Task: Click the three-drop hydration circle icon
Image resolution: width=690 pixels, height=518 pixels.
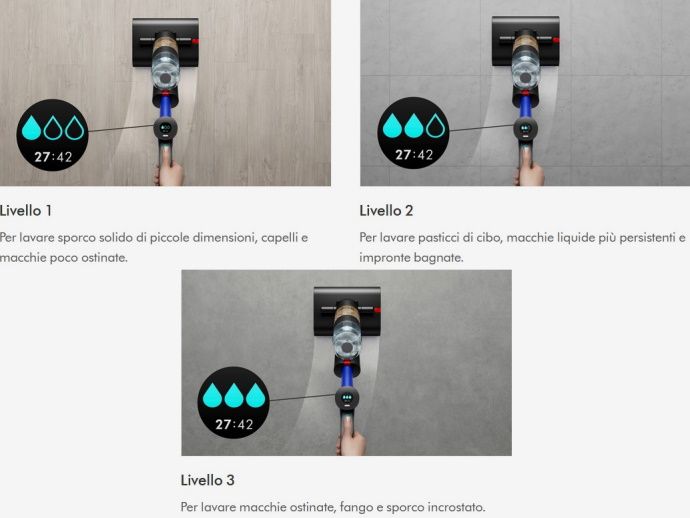Action: (x=233, y=402)
